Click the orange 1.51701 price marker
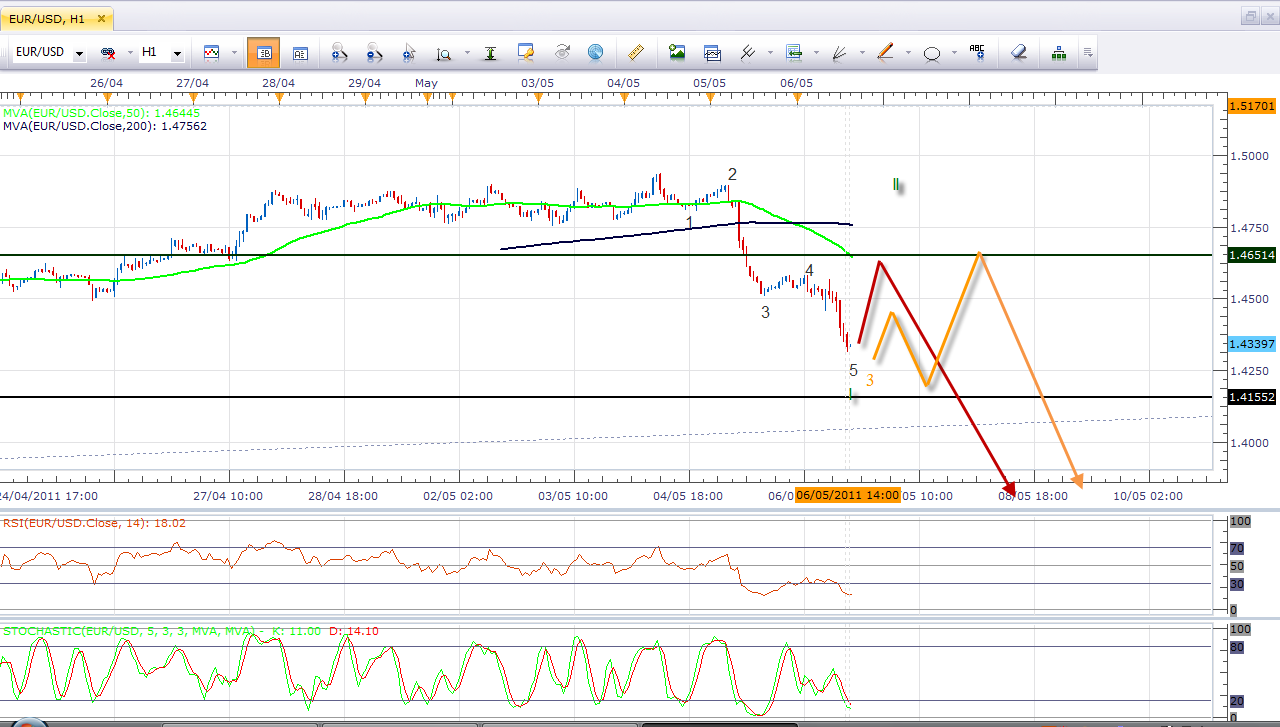 (x=1252, y=105)
